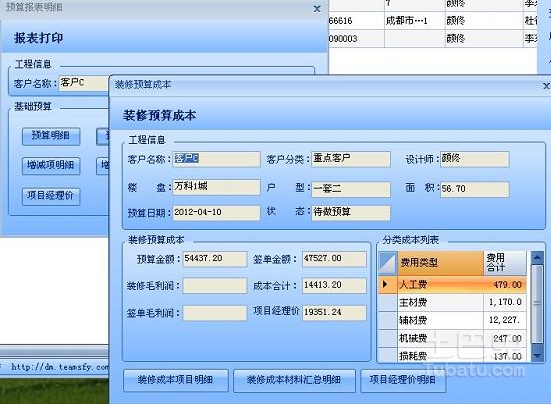Select the 损耗费 row
Image resolution: width=551 pixels, height=404 pixels.
pyautogui.click(x=452, y=355)
